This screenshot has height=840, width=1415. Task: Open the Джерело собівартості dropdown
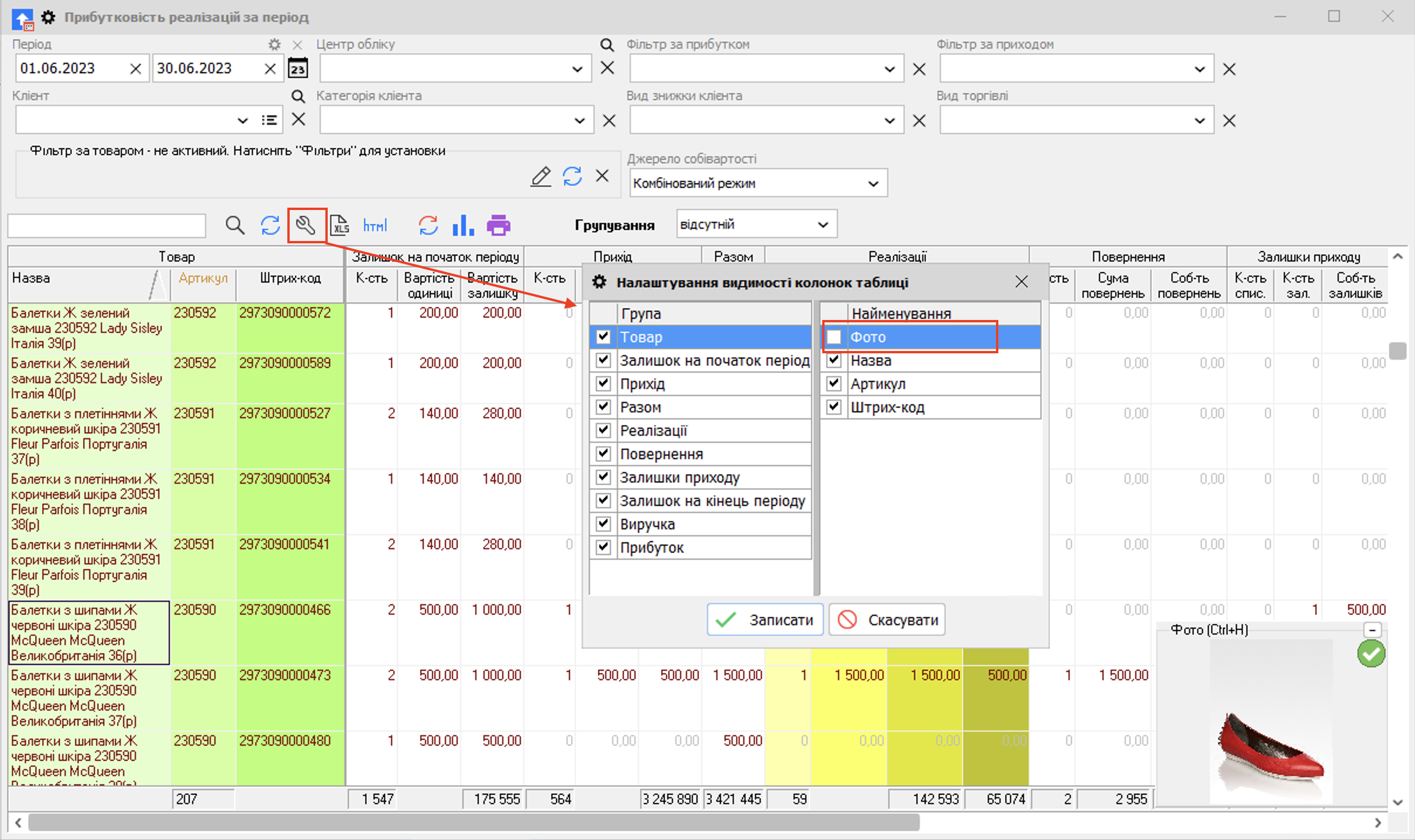click(x=873, y=184)
